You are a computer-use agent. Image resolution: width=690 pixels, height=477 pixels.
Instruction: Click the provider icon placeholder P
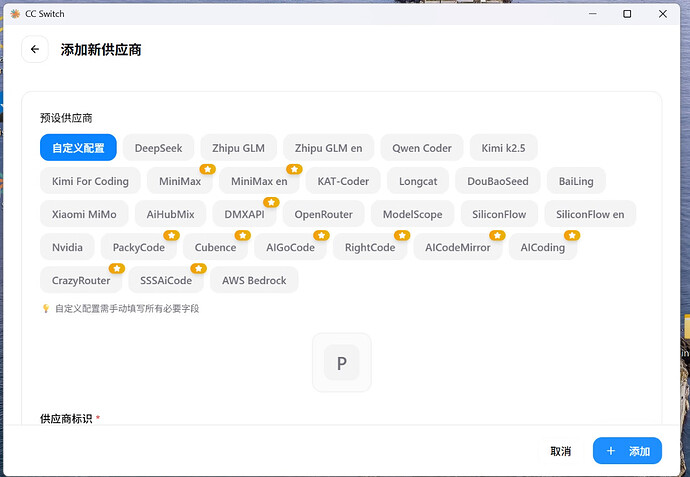point(341,363)
